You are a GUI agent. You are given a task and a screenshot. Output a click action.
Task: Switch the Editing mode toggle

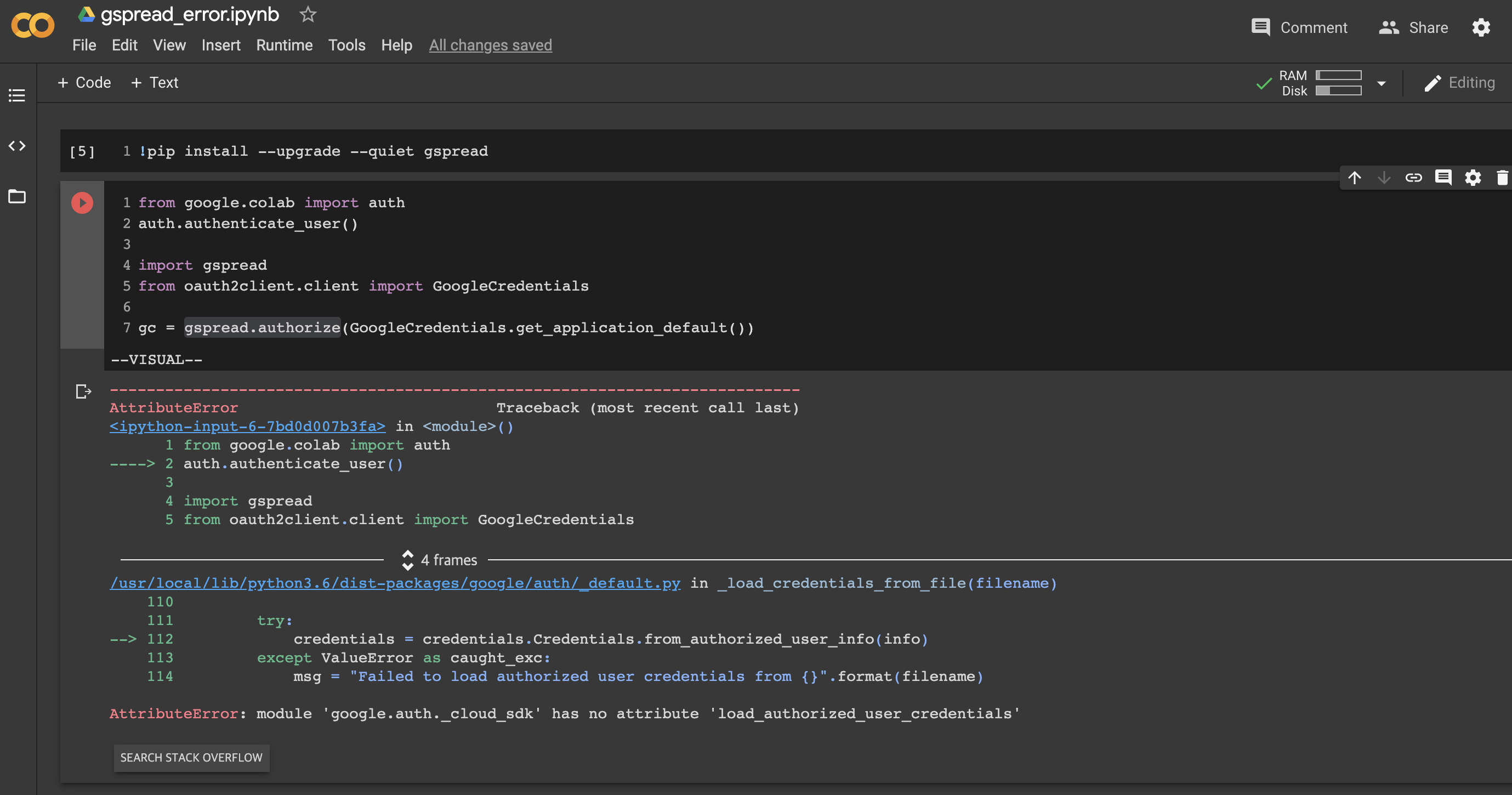(1460, 82)
